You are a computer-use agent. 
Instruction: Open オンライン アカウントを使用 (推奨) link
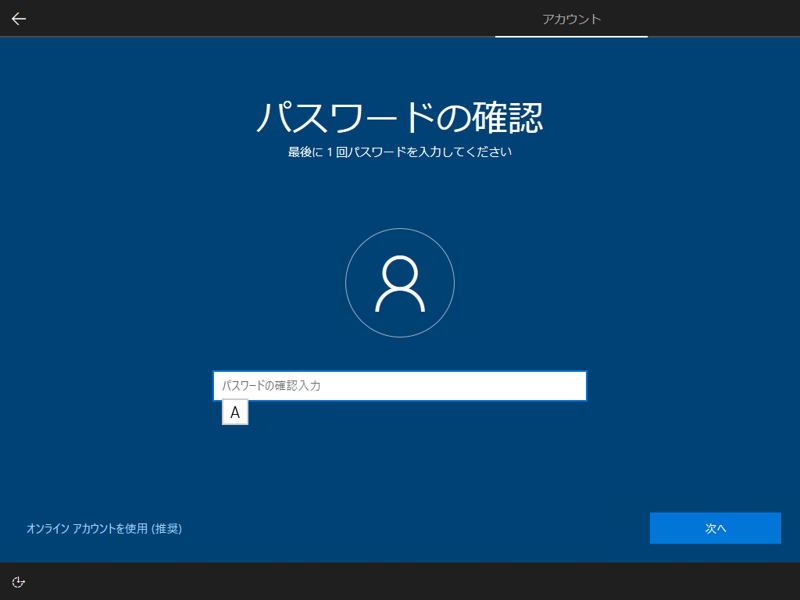104,529
